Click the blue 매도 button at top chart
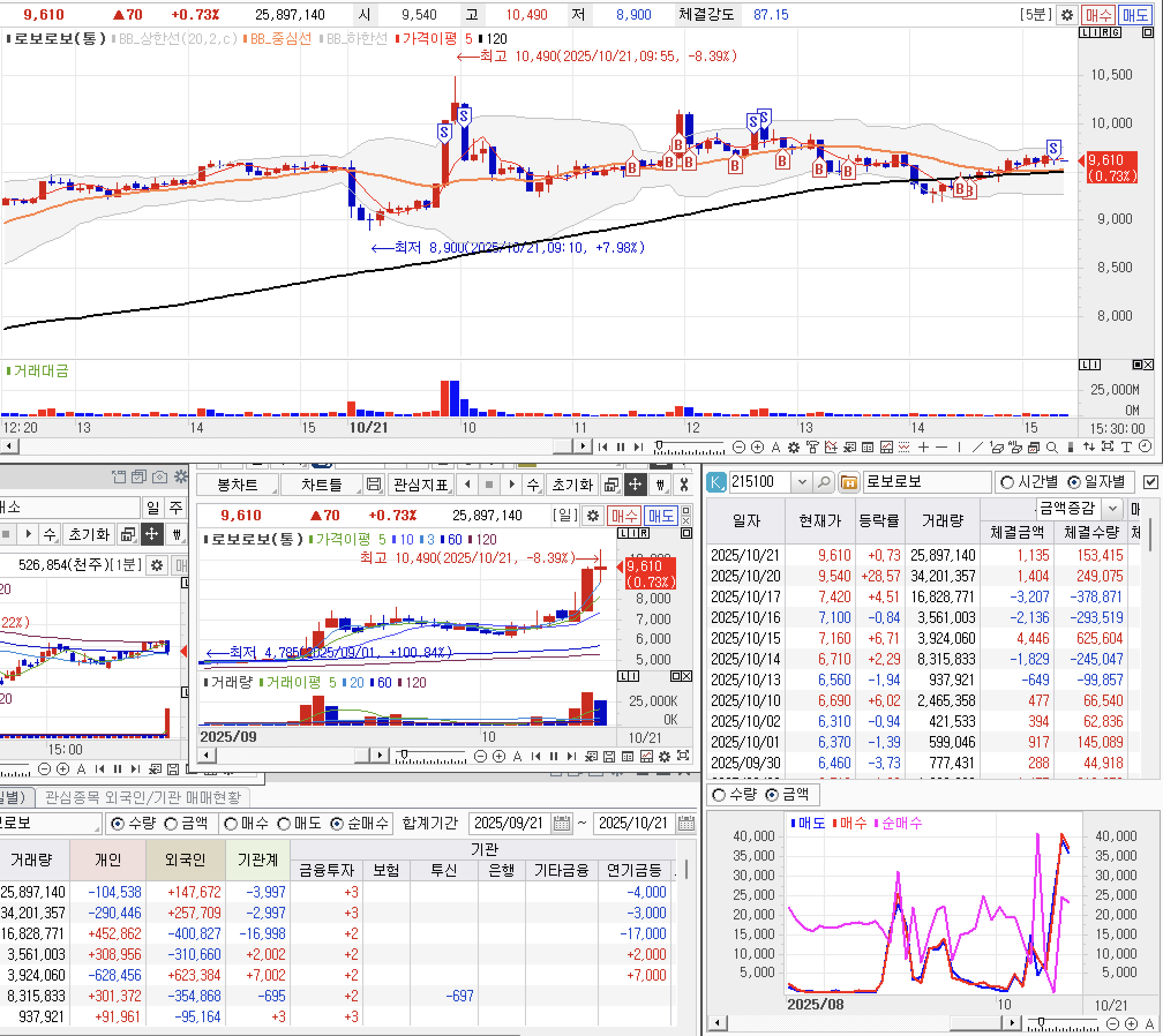The width and height of the screenshot is (1163, 1036). point(1136,15)
